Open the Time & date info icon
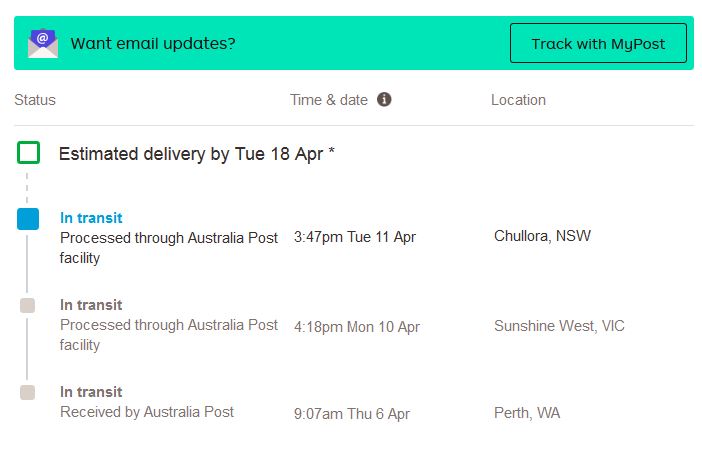 (384, 99)
